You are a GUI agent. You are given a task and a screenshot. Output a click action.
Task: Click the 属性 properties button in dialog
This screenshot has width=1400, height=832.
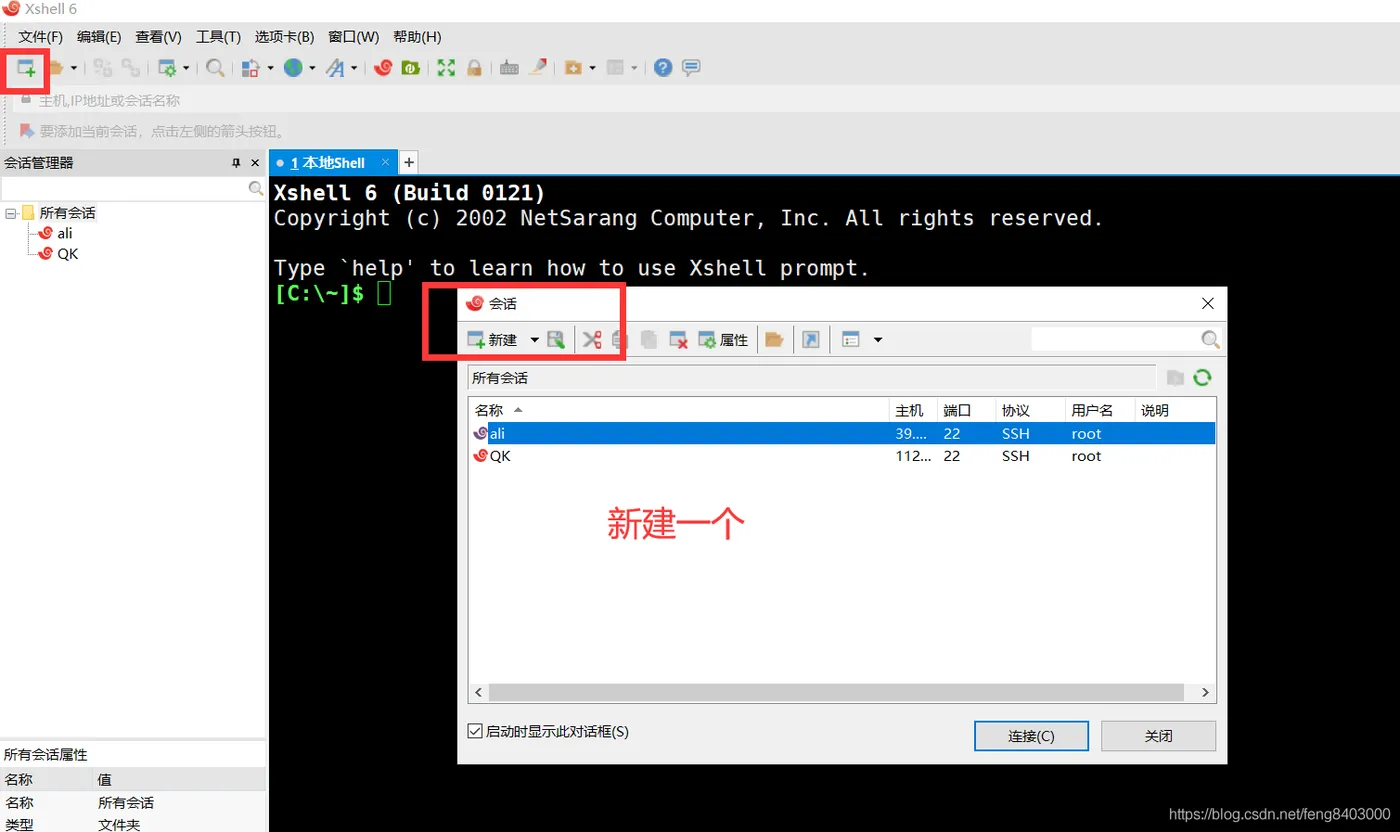[722, 340]
